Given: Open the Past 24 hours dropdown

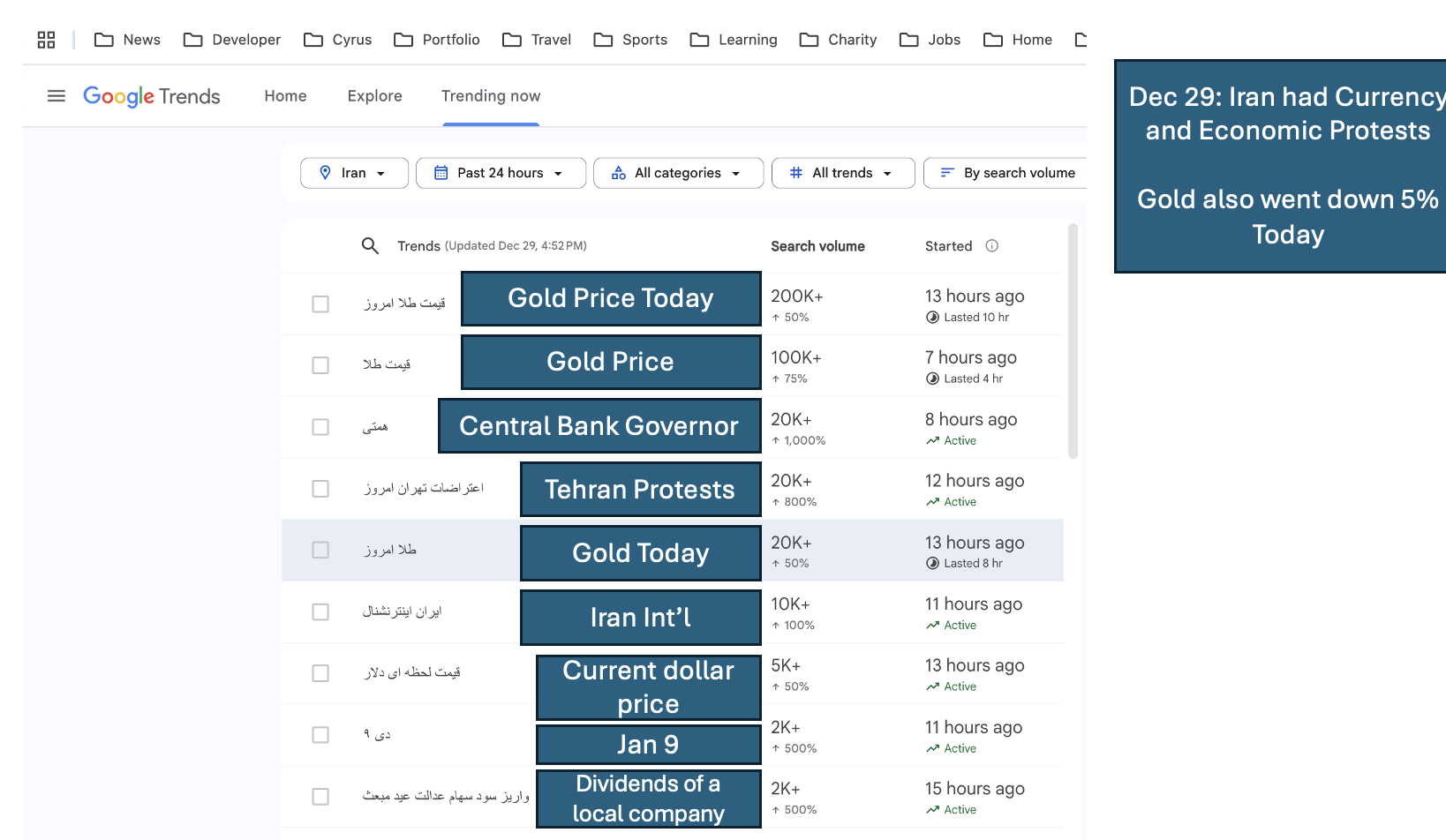Looking at the screenshot, I should click(501, 173).
